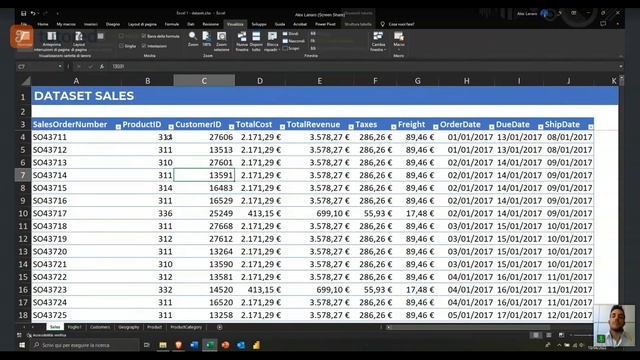Switch to the Customers sheet tab
The height and width of the screenshot is (360, 640).
[100, 327]
